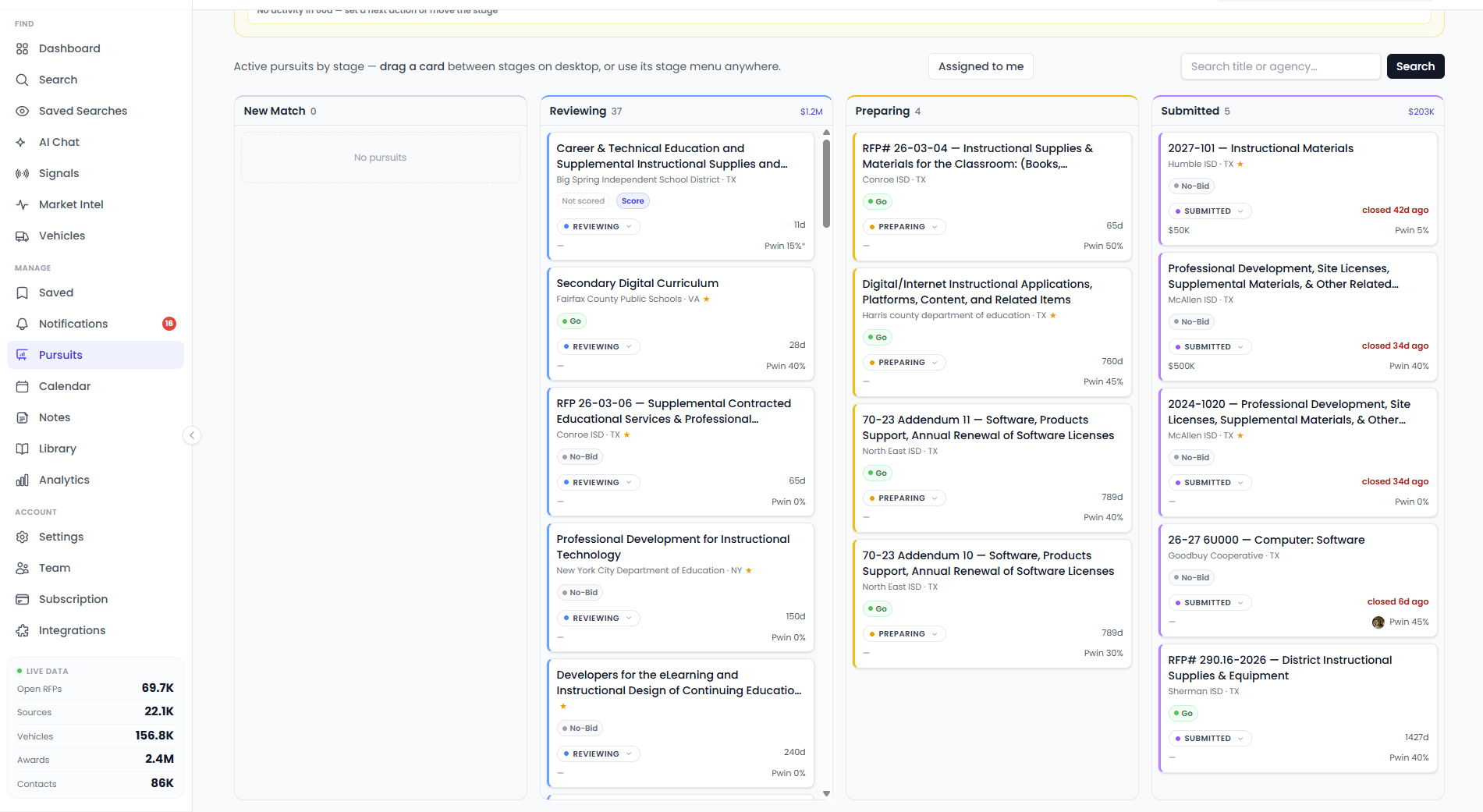Open 70-23 Addendum 10 pursuit title
This screenshot has width=1483, height=812.
(x=988, y=563)
